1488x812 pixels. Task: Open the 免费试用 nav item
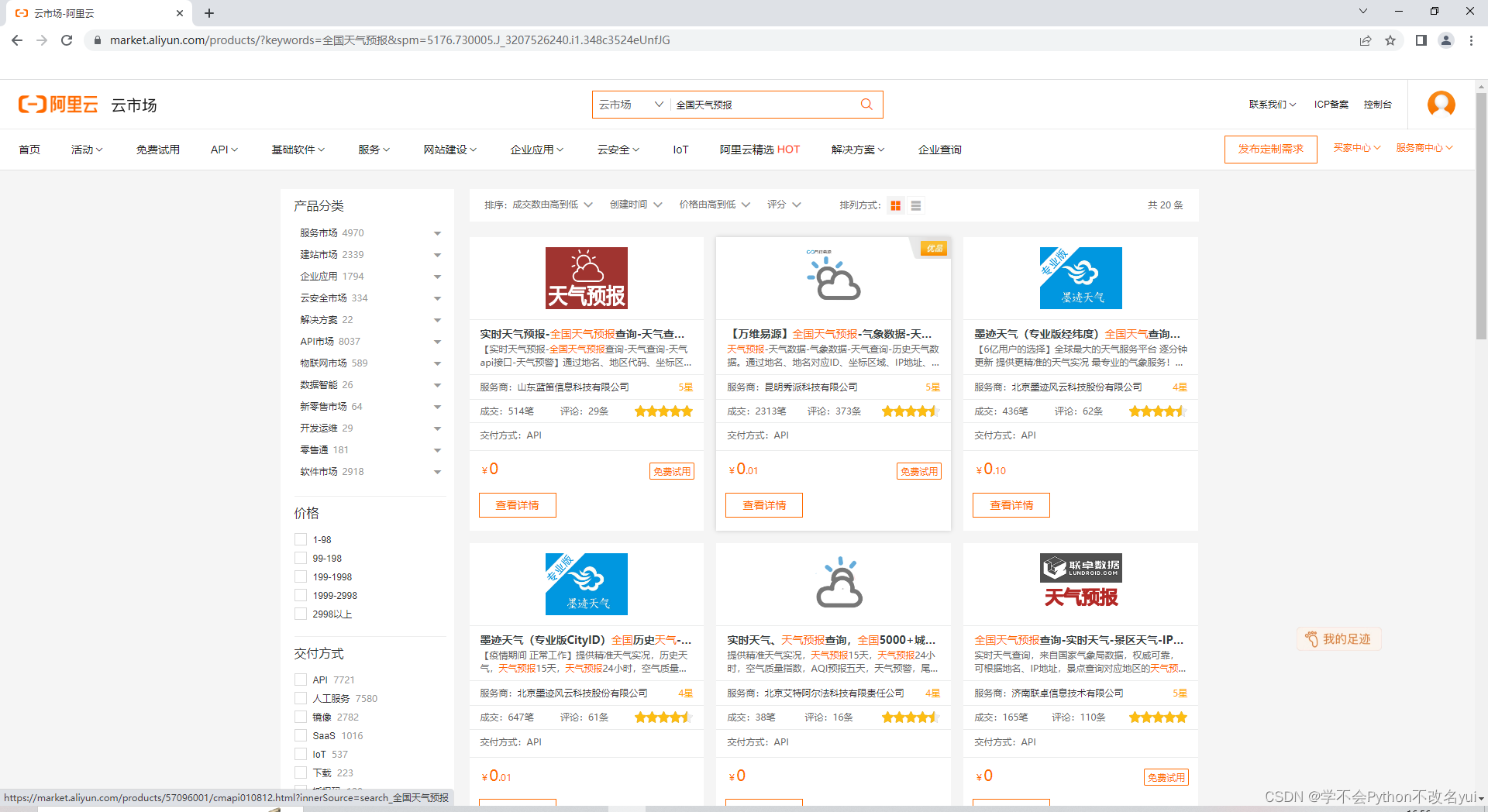click(157, 150)
